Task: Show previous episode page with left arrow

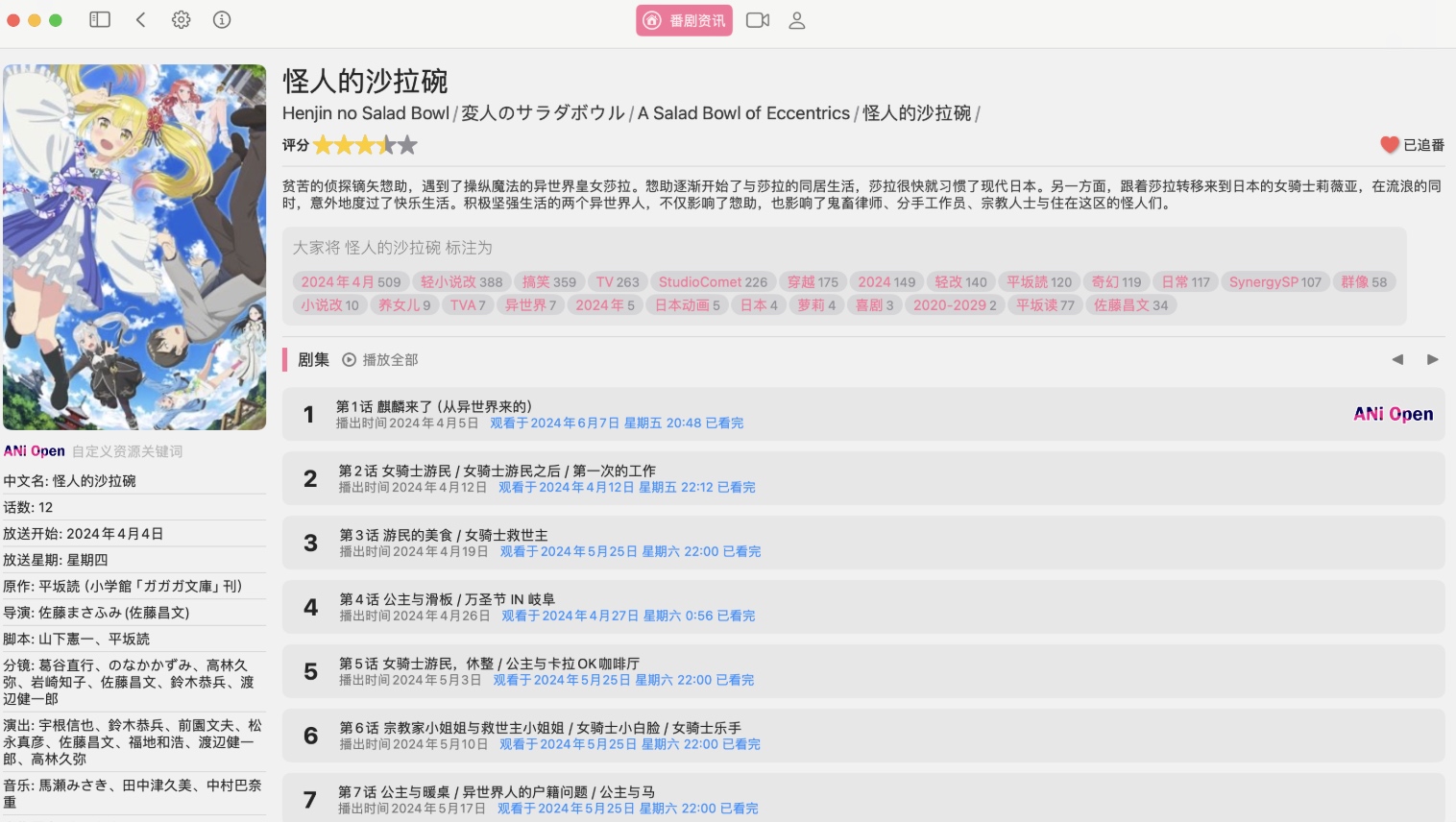Action: coord(1397,359)
